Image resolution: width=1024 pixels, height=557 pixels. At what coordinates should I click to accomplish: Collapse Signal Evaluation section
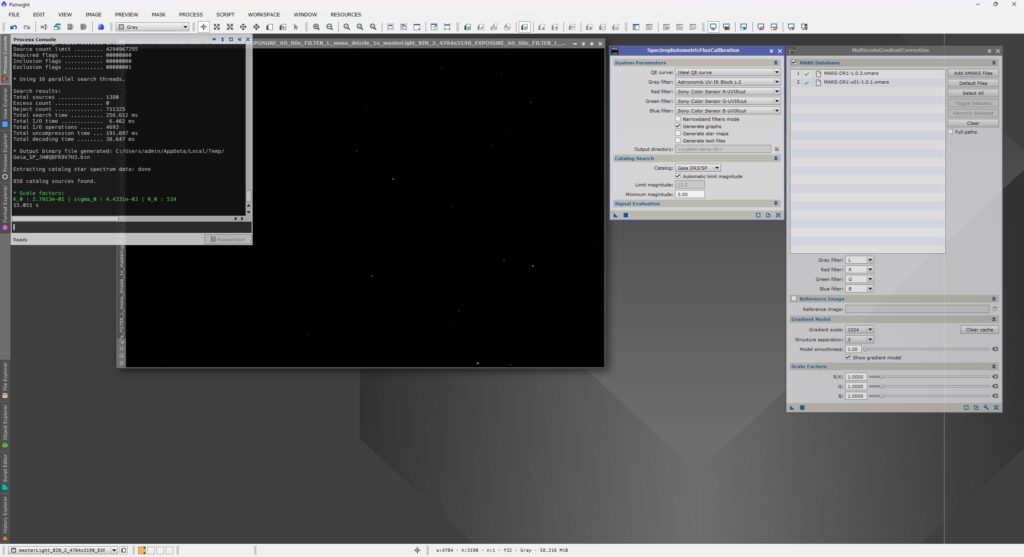point(776,204)
